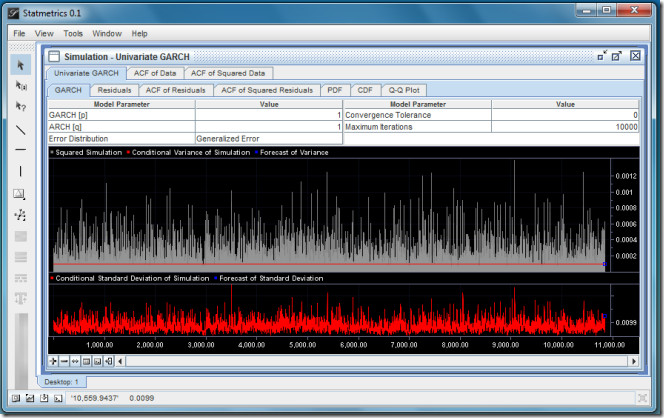Click the chart zoom-in plus button
The height and width of the screenshot is (418, 664).
point(53,361)
